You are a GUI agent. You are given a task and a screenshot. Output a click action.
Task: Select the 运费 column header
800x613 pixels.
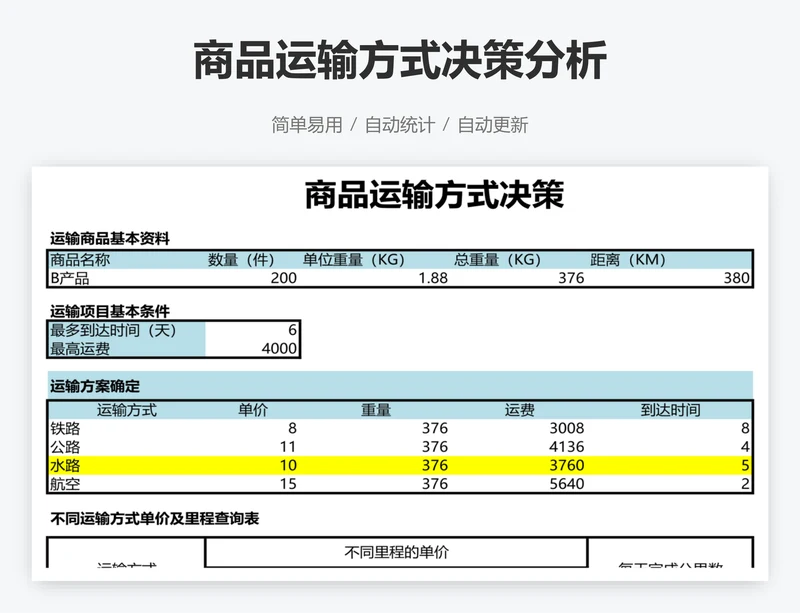point(519,410)
